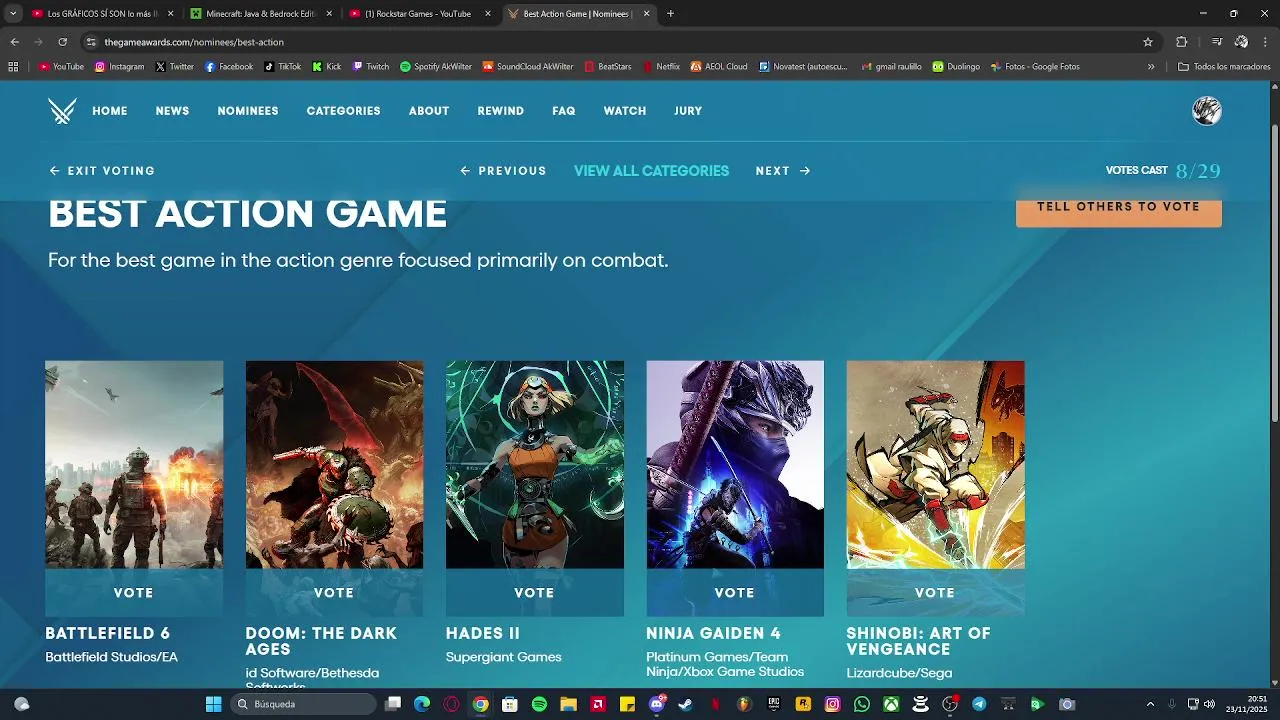Go back in browser history
This screenshot has width=1280, height=720.
pos(14,42)
